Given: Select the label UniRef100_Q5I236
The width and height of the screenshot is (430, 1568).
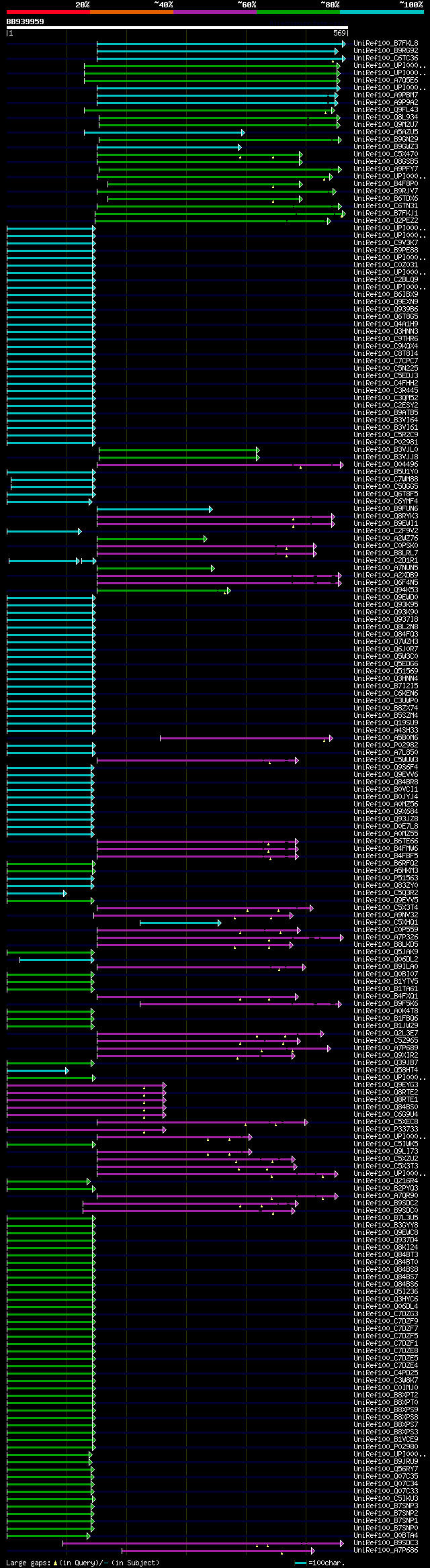Looking at the screenshot, I should [386, 1292].
